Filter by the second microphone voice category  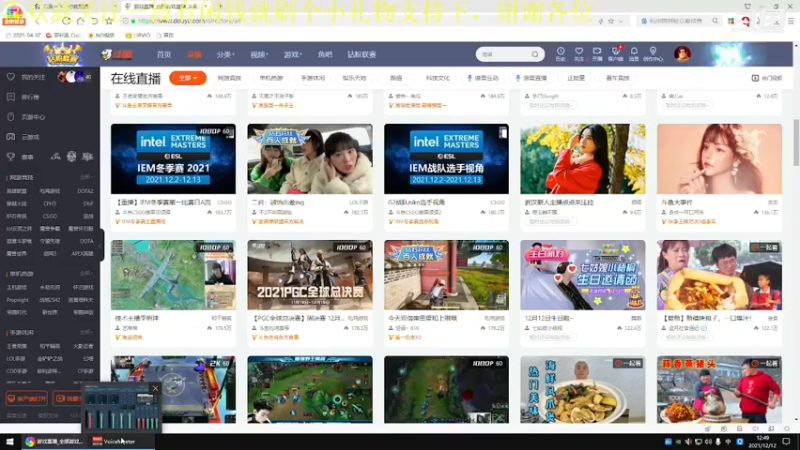tap(531, 78)
